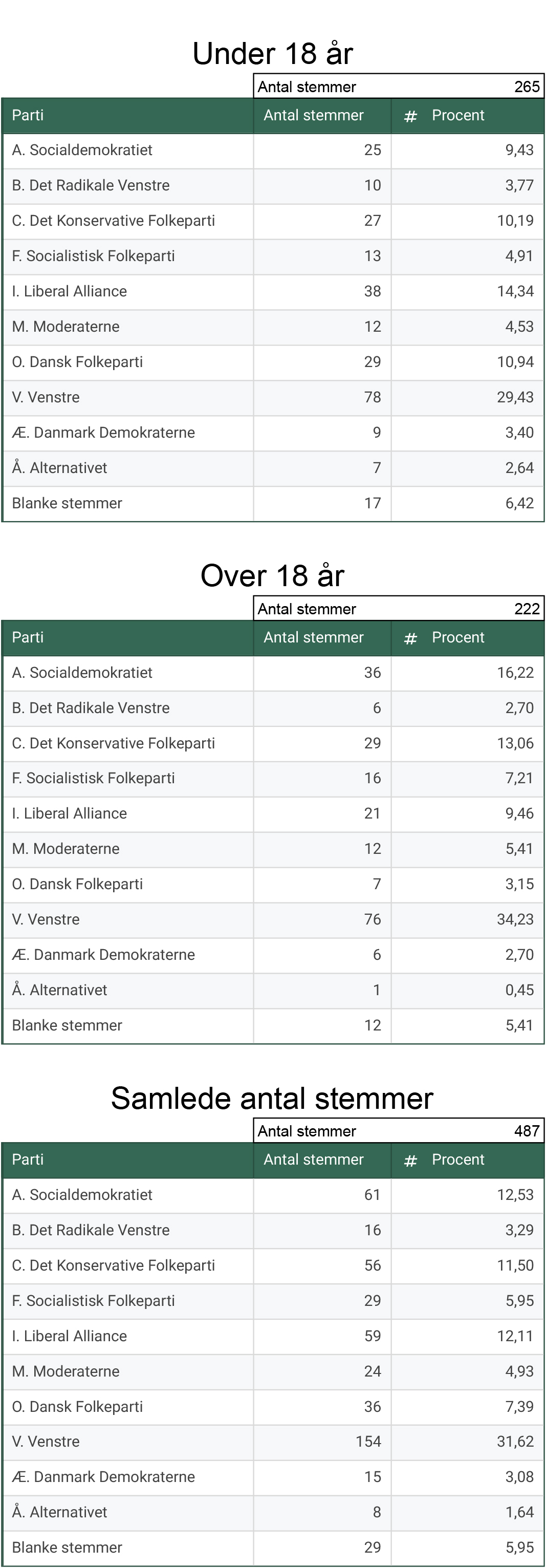Select O. Dansk Folkeparti row showing 7,39 percent

pyautogui.click(x=273, y=1407)
